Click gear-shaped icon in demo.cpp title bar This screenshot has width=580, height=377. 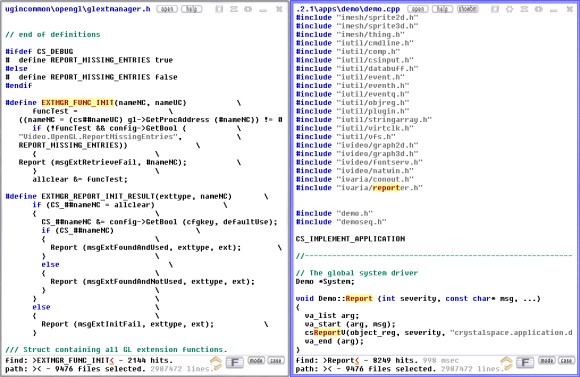(x=510, y=9)
